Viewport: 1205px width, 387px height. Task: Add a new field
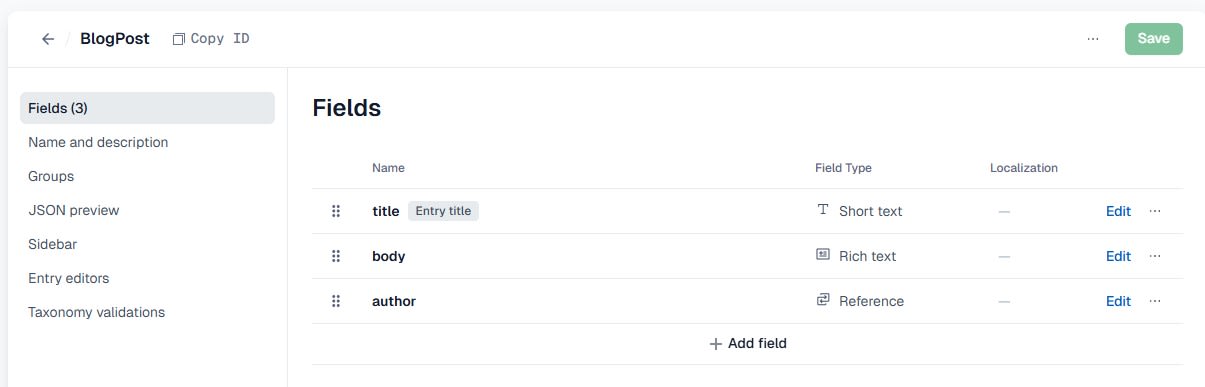[x=747, y=343]
